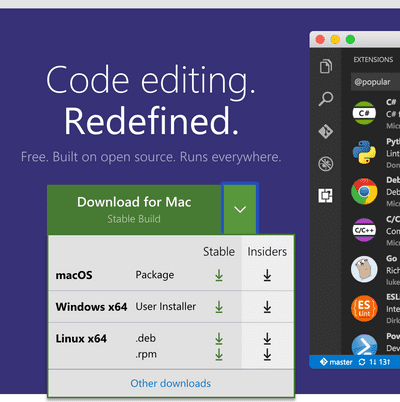This screenshot has width=400, height=402.
Task: Click the User Installer text
Action: (x=166, y=307)
